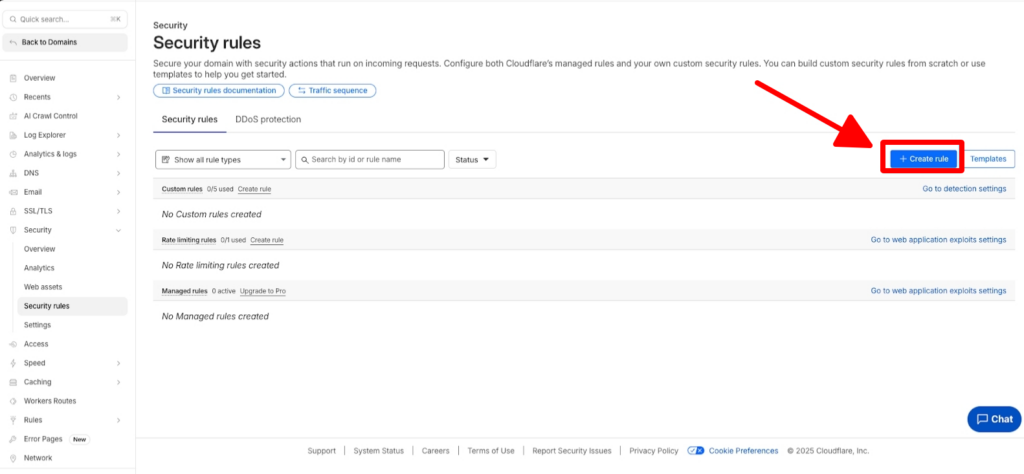Open Security Settings submenu item
The image size is (1024, 474).
pyautogui.click(x=37, y=325)
